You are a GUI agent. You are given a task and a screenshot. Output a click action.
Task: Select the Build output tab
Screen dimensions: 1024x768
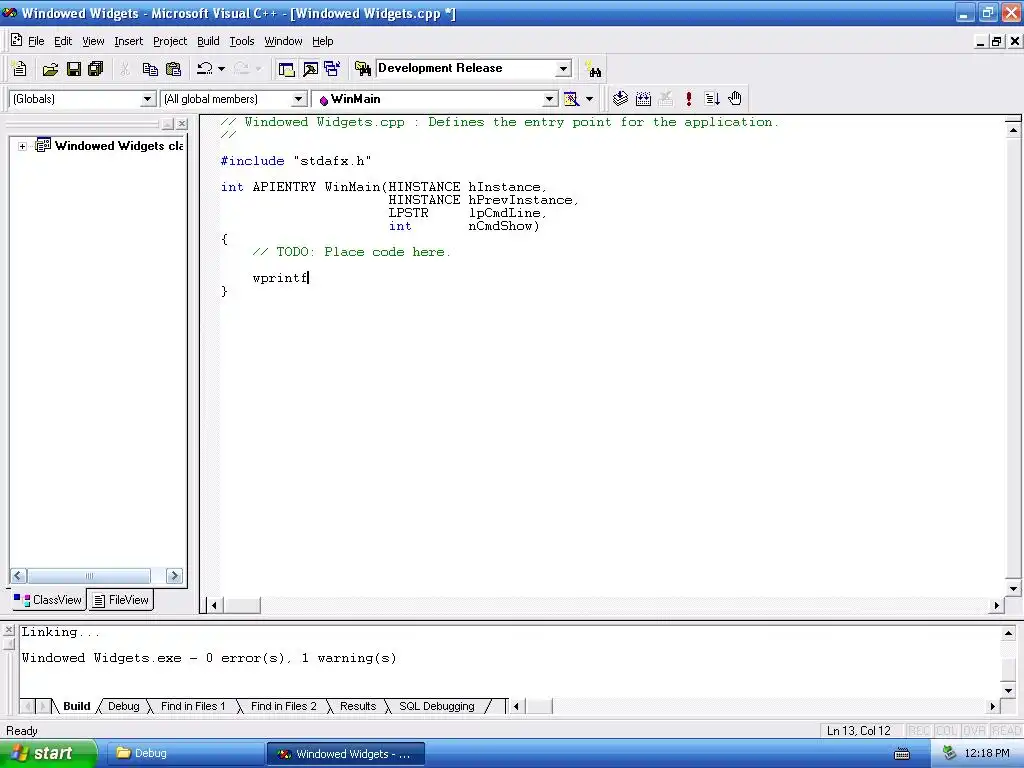[76, 706]
